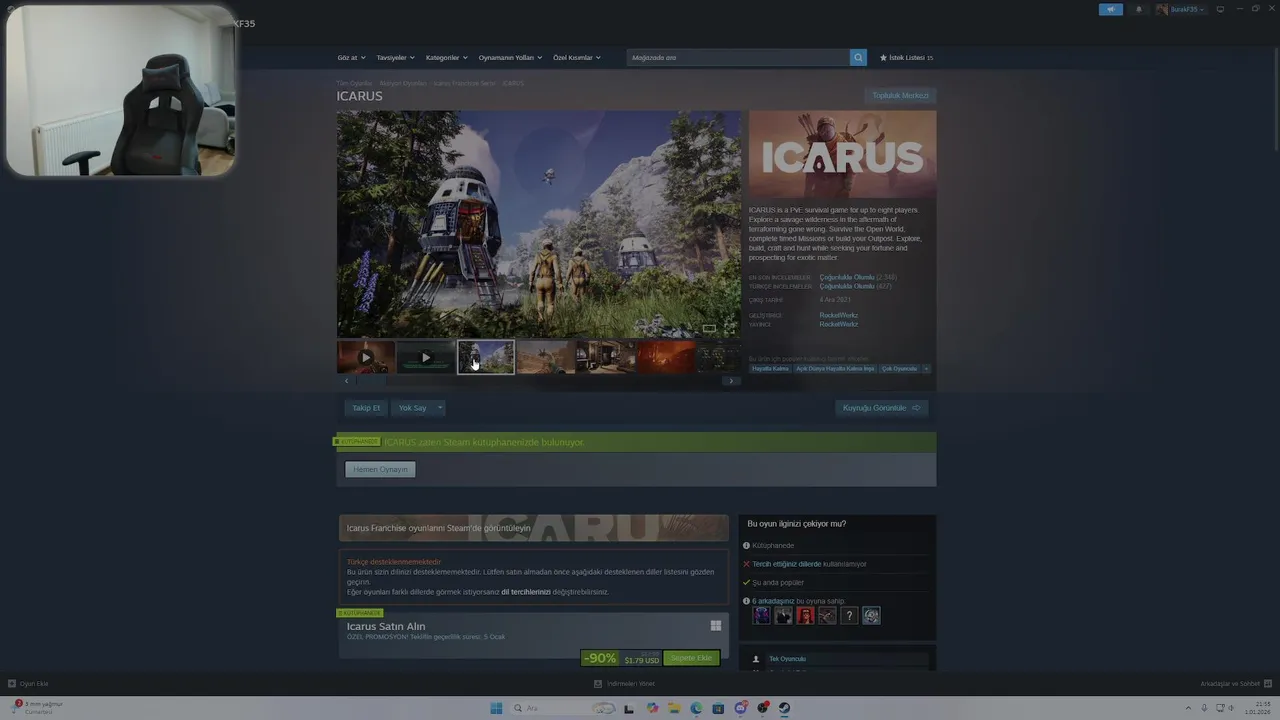Select the fiery orange screenshot thumbnail
The height and width of the screenshot is (720, 1280).
tap(666, 357)
